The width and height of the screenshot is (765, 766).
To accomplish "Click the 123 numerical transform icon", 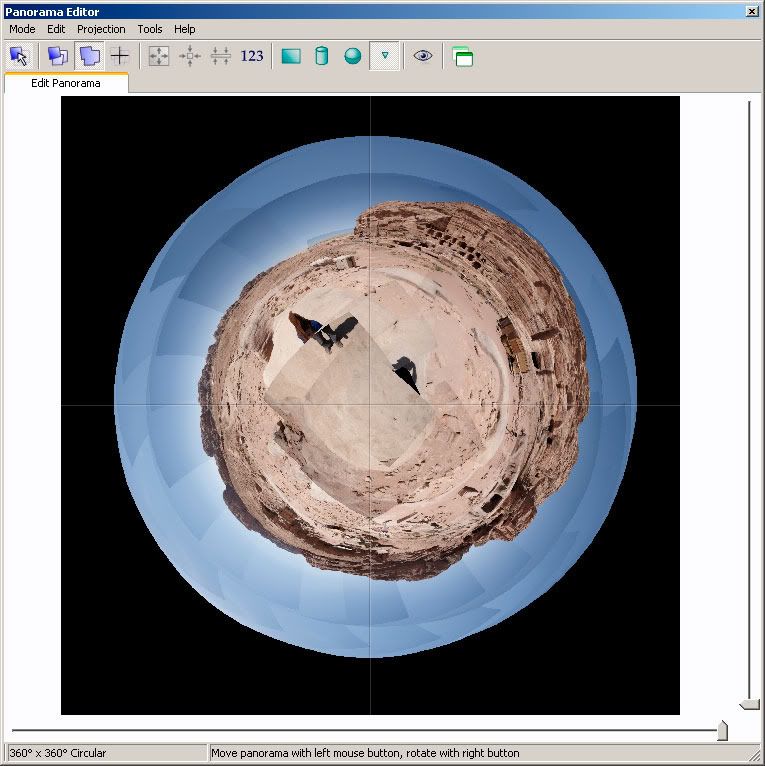I will [x=252, y=56].
